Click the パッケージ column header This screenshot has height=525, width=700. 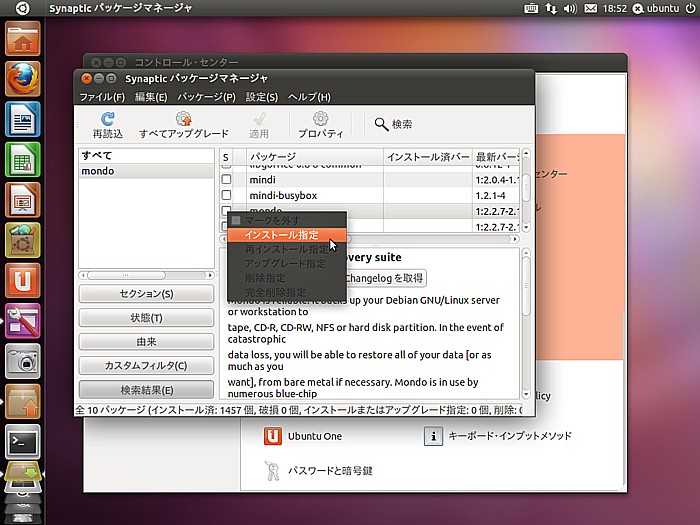point(315,157)
